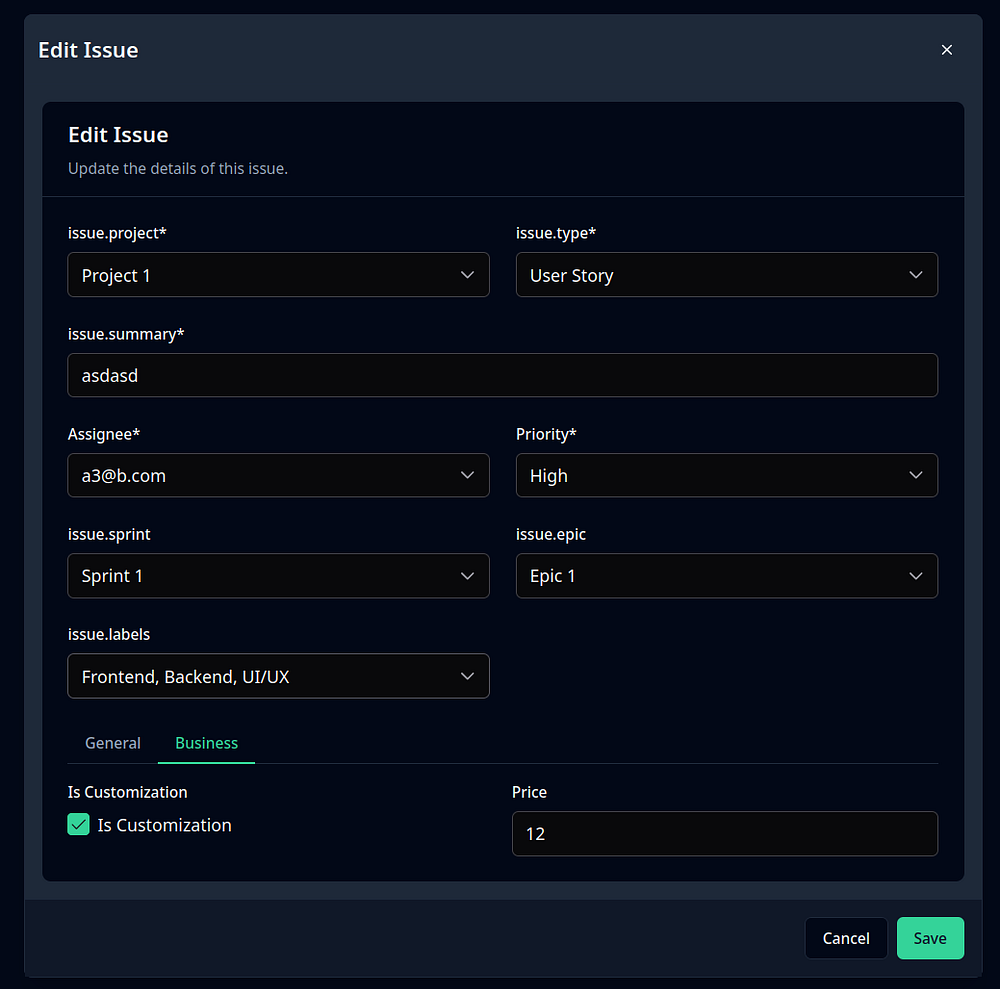Click chevron arrow on Priority dropdown
Viewport: 1000px width, 989px height.
point(915,475)
